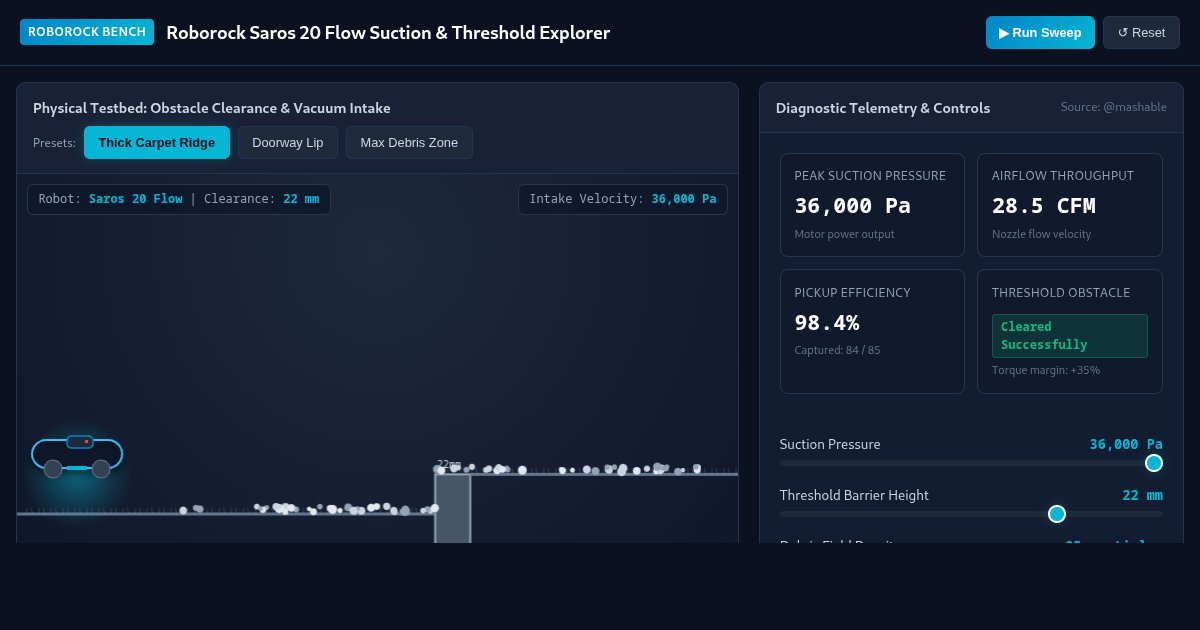Click the robot vacuum graphic in testbed
The width and height of the screenshot is (1200, 630).
coord(77,457)
